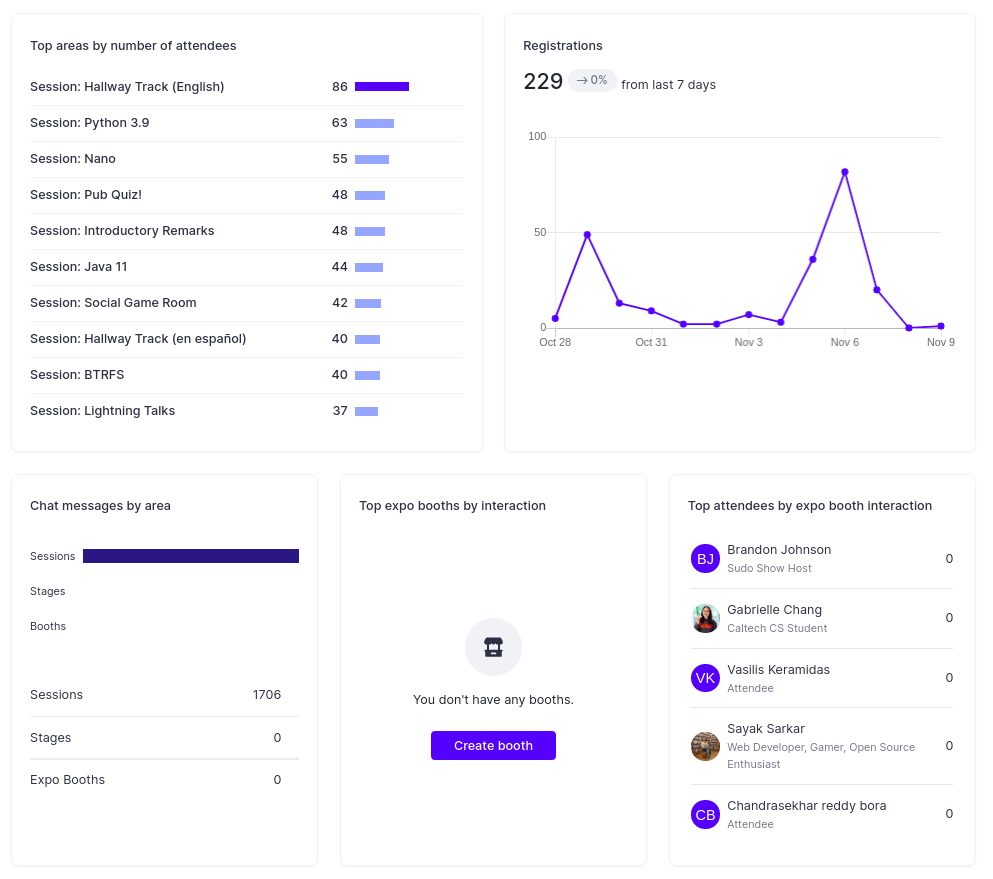993x879 pixels.
Task: Click Chandrasekhar reddy bora's CB avatar
Action: click(x=705, y=814)
